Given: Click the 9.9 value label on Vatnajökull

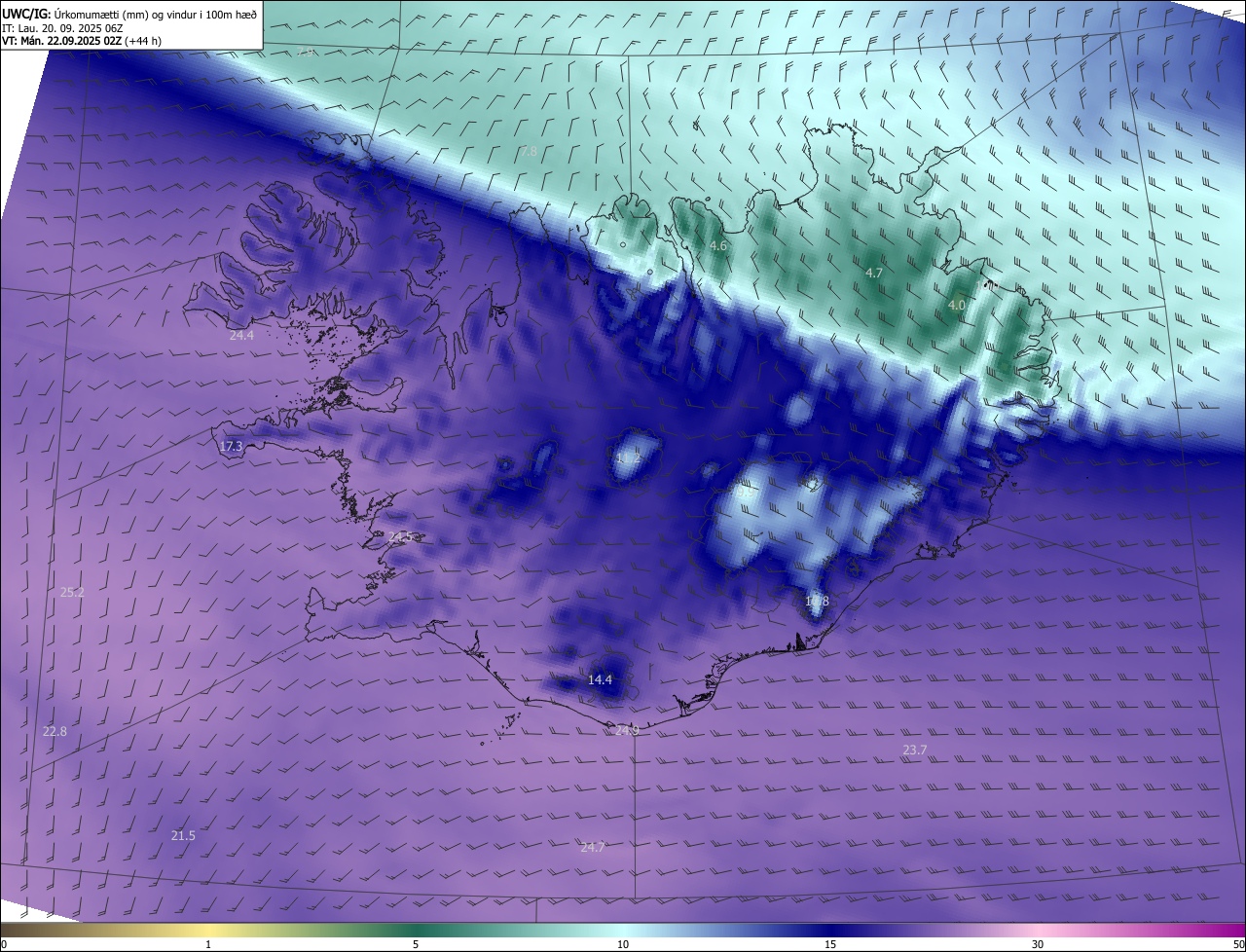Looking at the screenshot, I should point(744,494).
